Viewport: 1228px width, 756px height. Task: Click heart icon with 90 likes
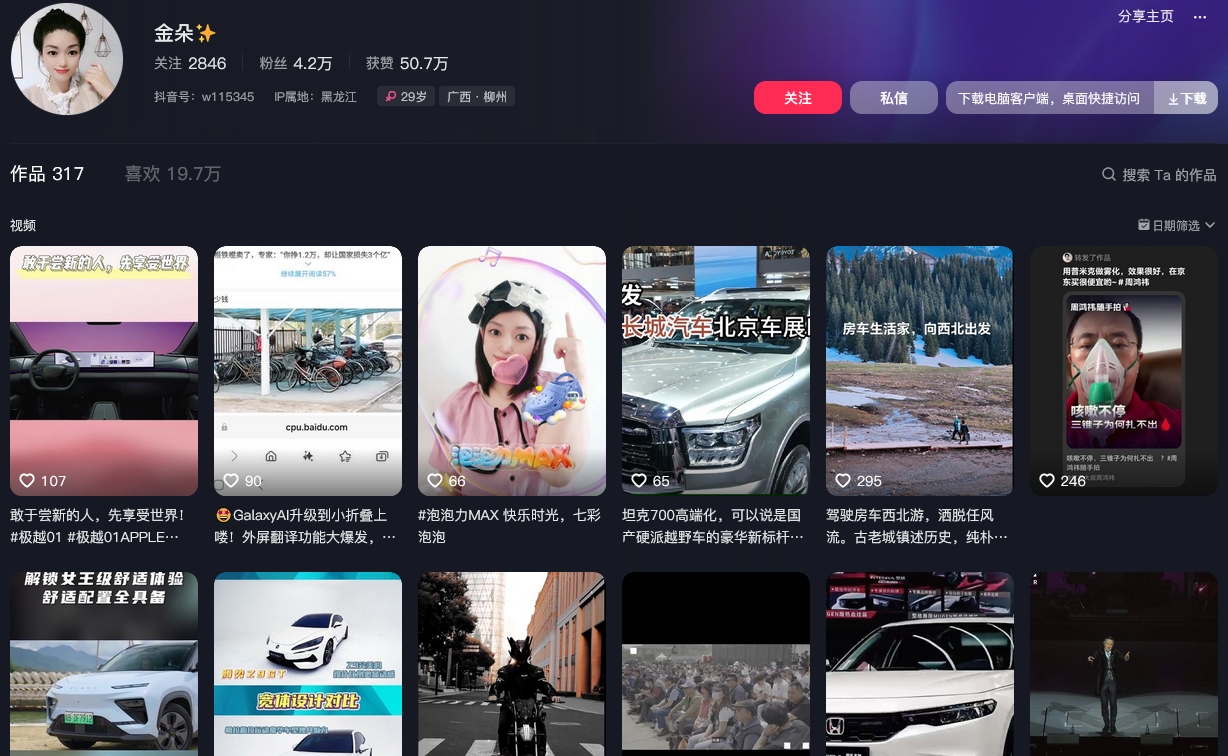coord(232,481)
